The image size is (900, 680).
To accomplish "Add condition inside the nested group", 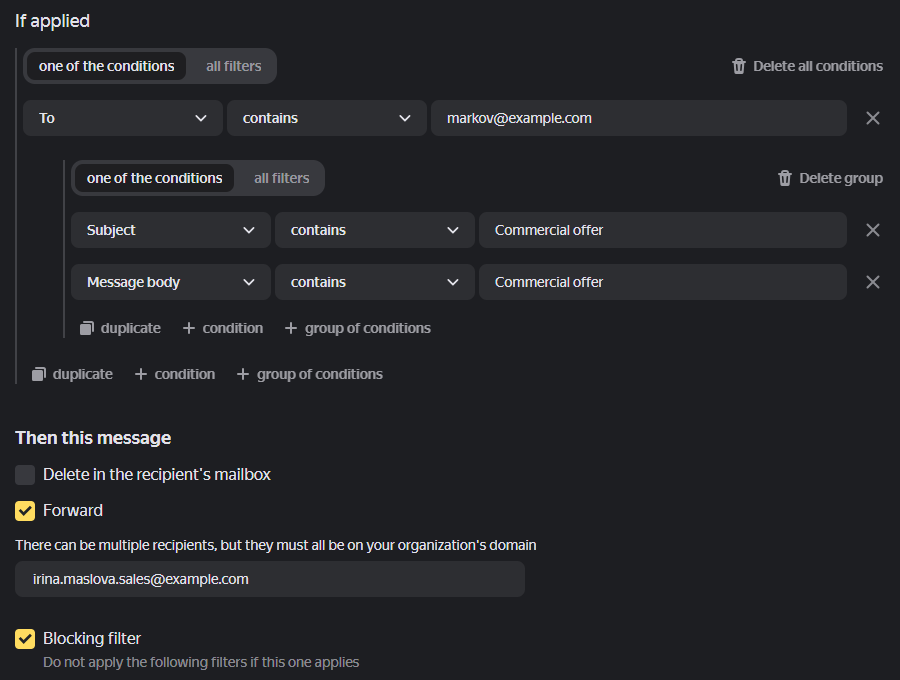I will tap(223, 328).
